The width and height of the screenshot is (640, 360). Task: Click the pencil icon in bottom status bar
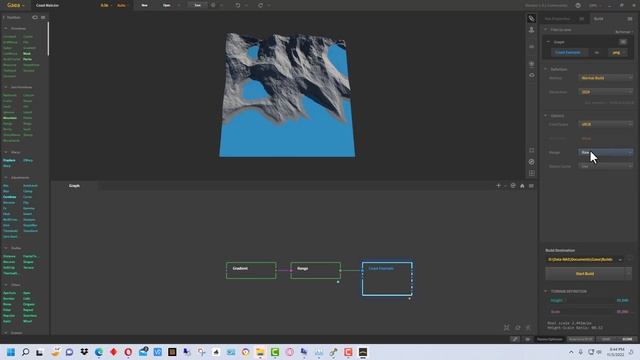pyautogui.click(x=515, y=339)
